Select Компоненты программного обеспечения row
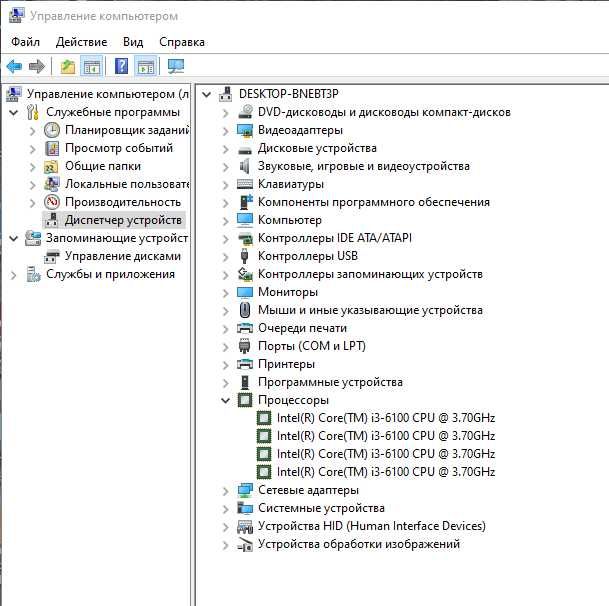Viewport: 609px width, 606px height. 374,202
